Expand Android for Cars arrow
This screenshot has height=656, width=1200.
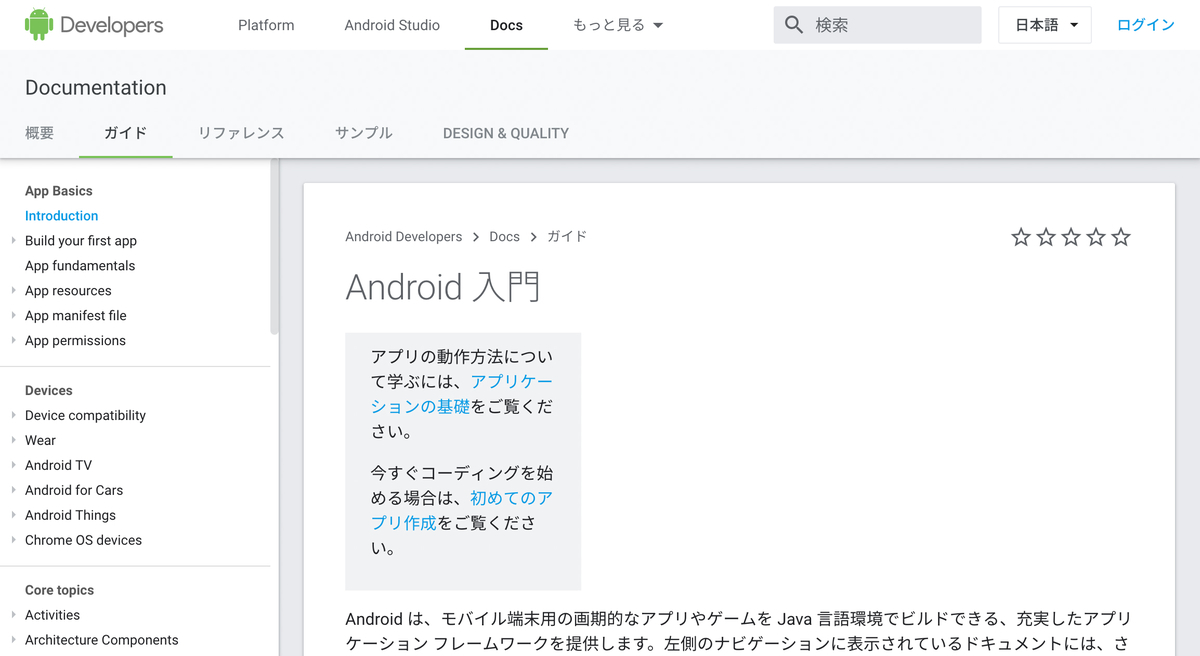[x=13, y=490]
